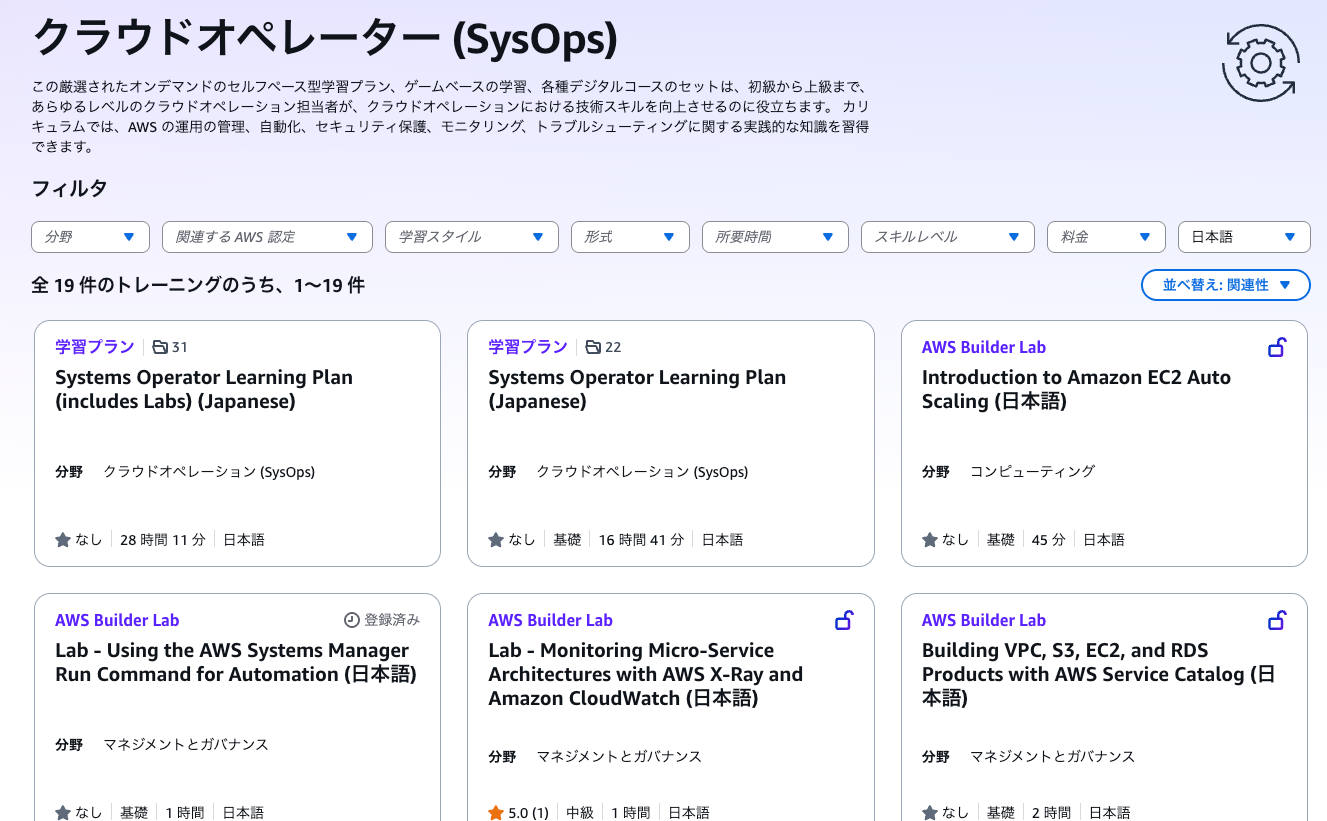Click the フィルタ heading
1327x821 pixels.
click(x=70, y=188)
